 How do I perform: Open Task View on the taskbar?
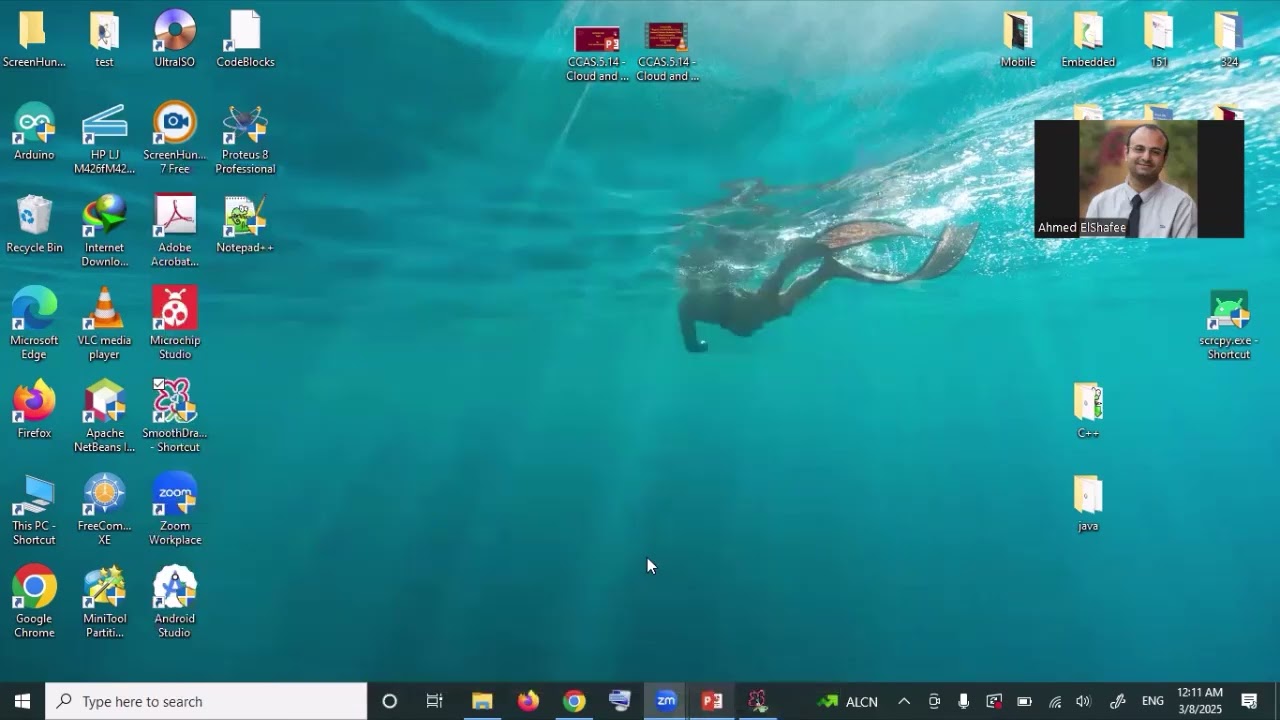pos(434,701)
